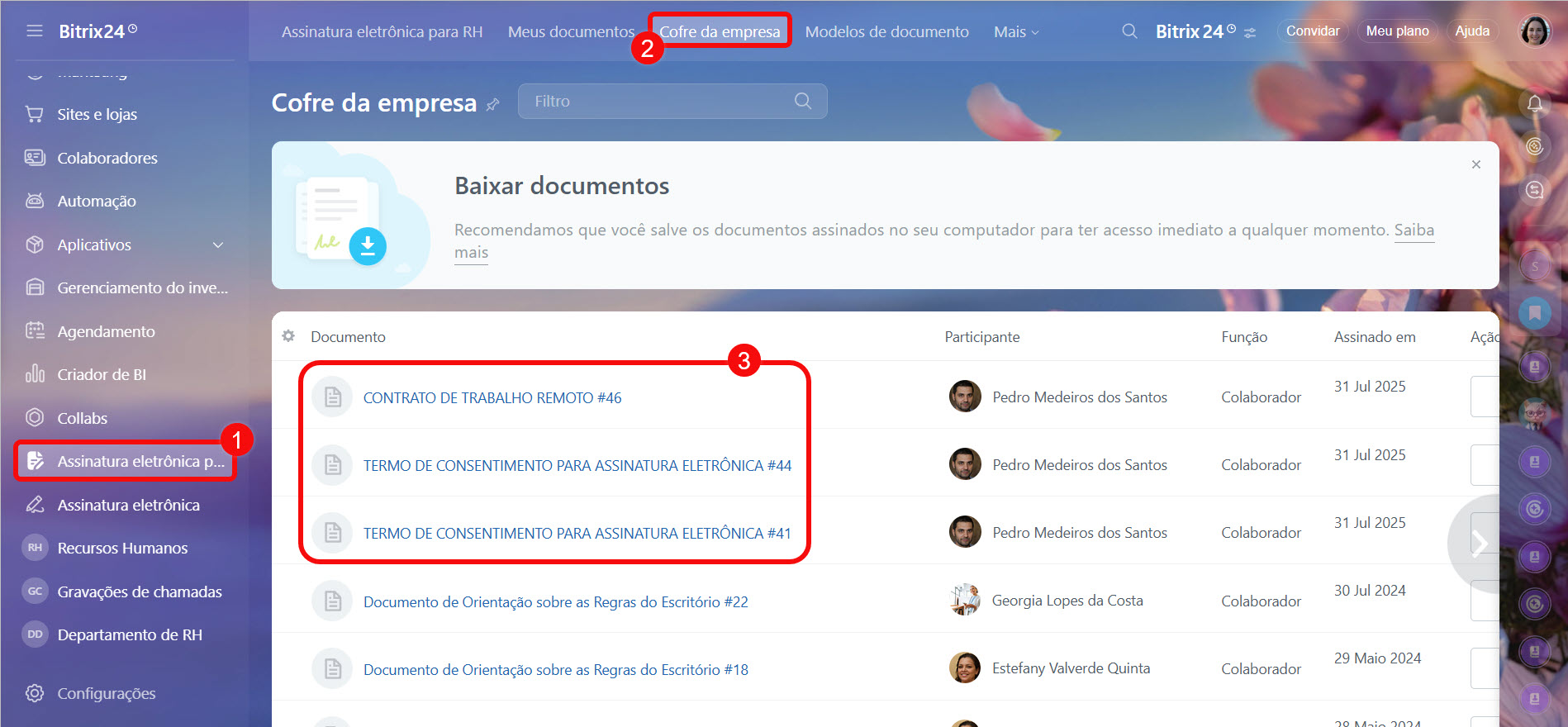Screen dimensions: 1568x727
Task: Click 29 Maio 2024 date cell
Action: [1377, 658]
